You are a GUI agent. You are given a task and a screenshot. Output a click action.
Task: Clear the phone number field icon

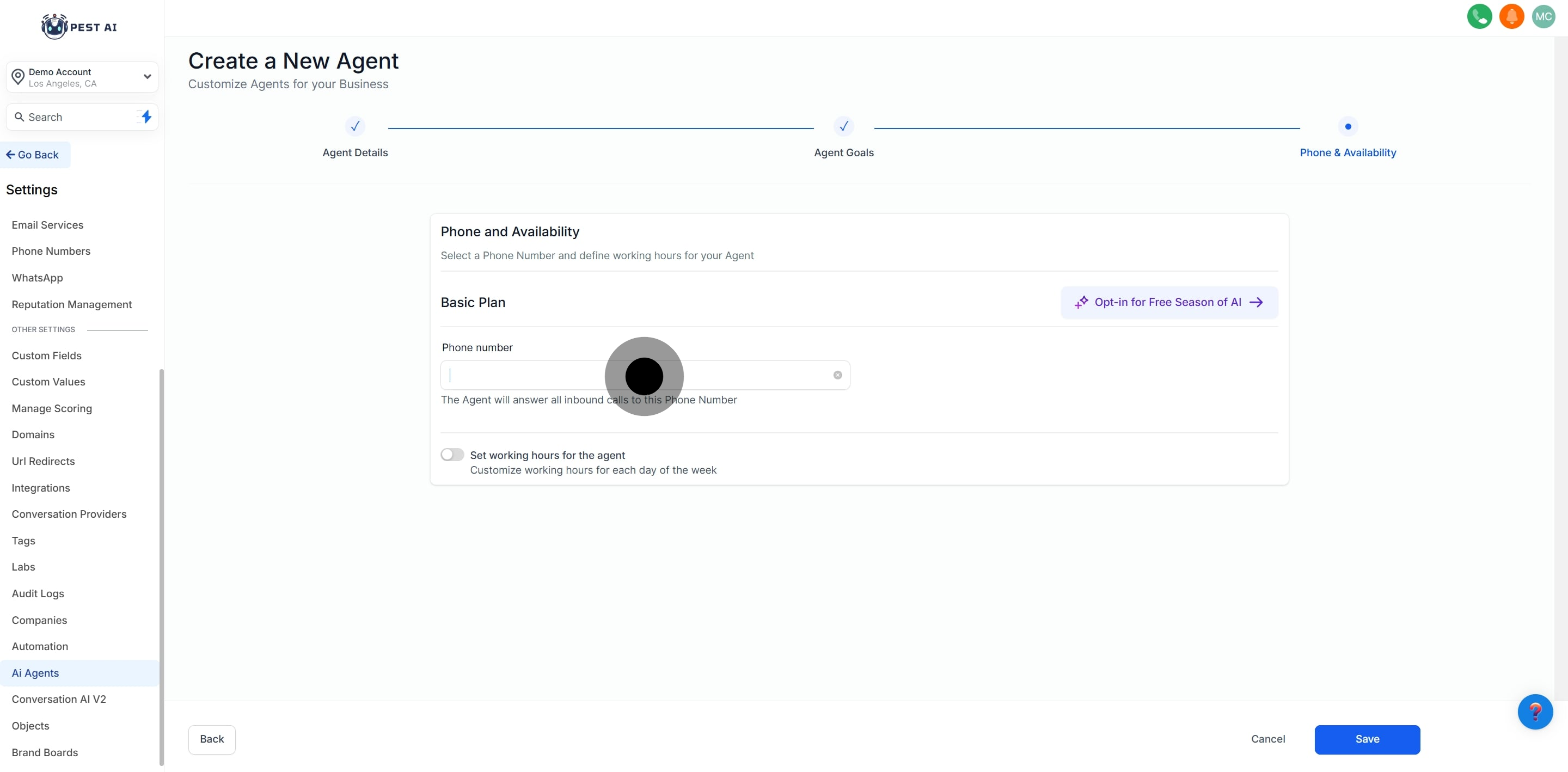[837, 375]
